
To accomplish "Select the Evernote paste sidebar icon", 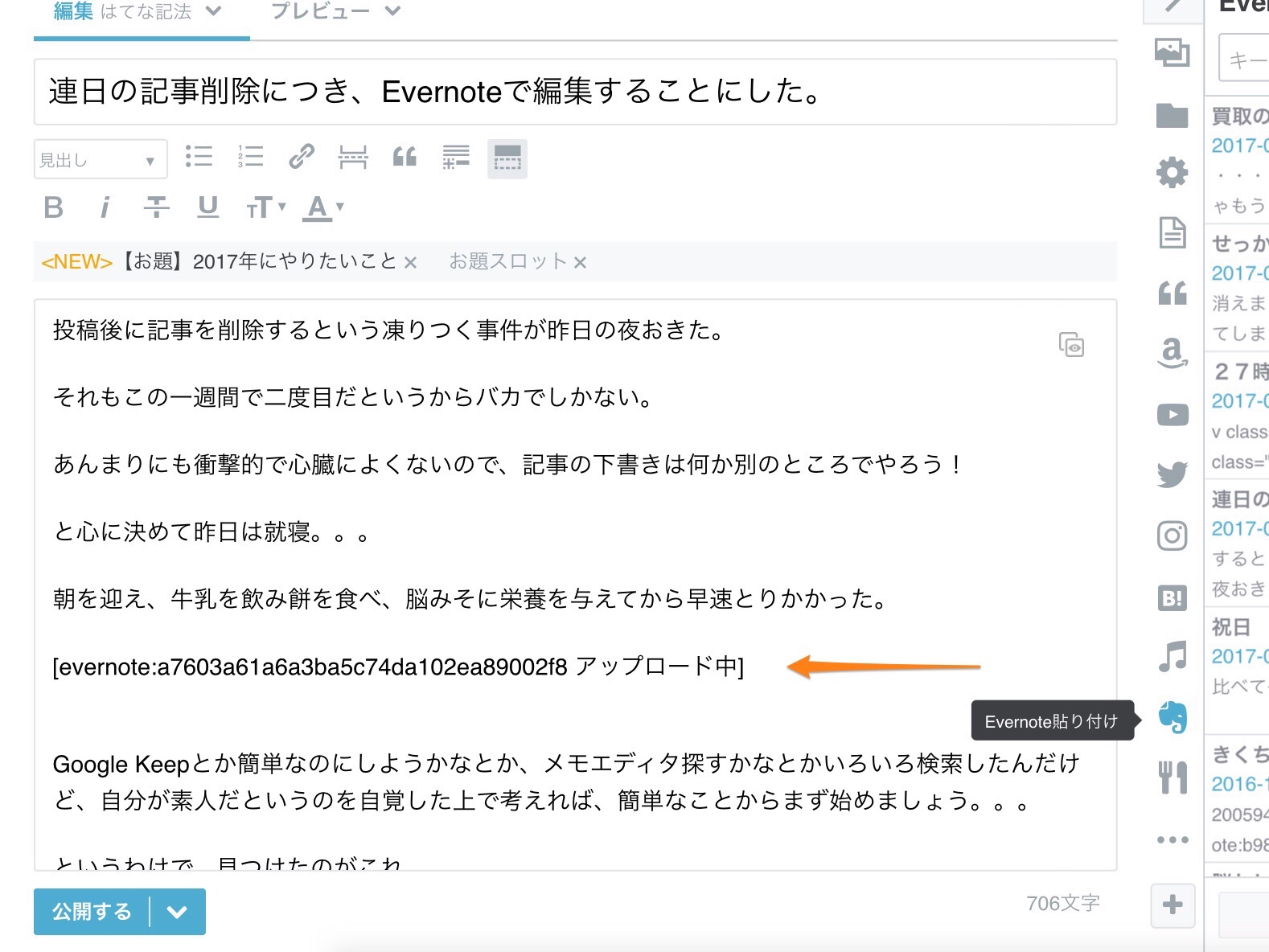I will (x=1172, y=717).
